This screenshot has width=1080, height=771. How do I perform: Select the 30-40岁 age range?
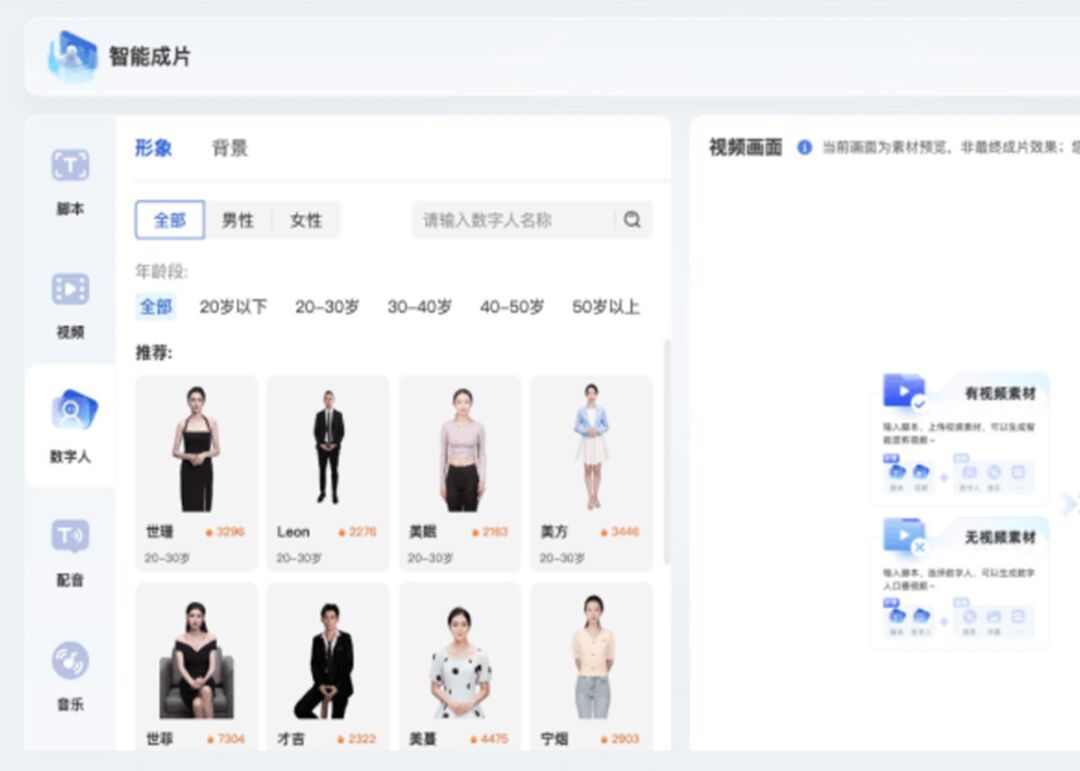click(419, 307)
